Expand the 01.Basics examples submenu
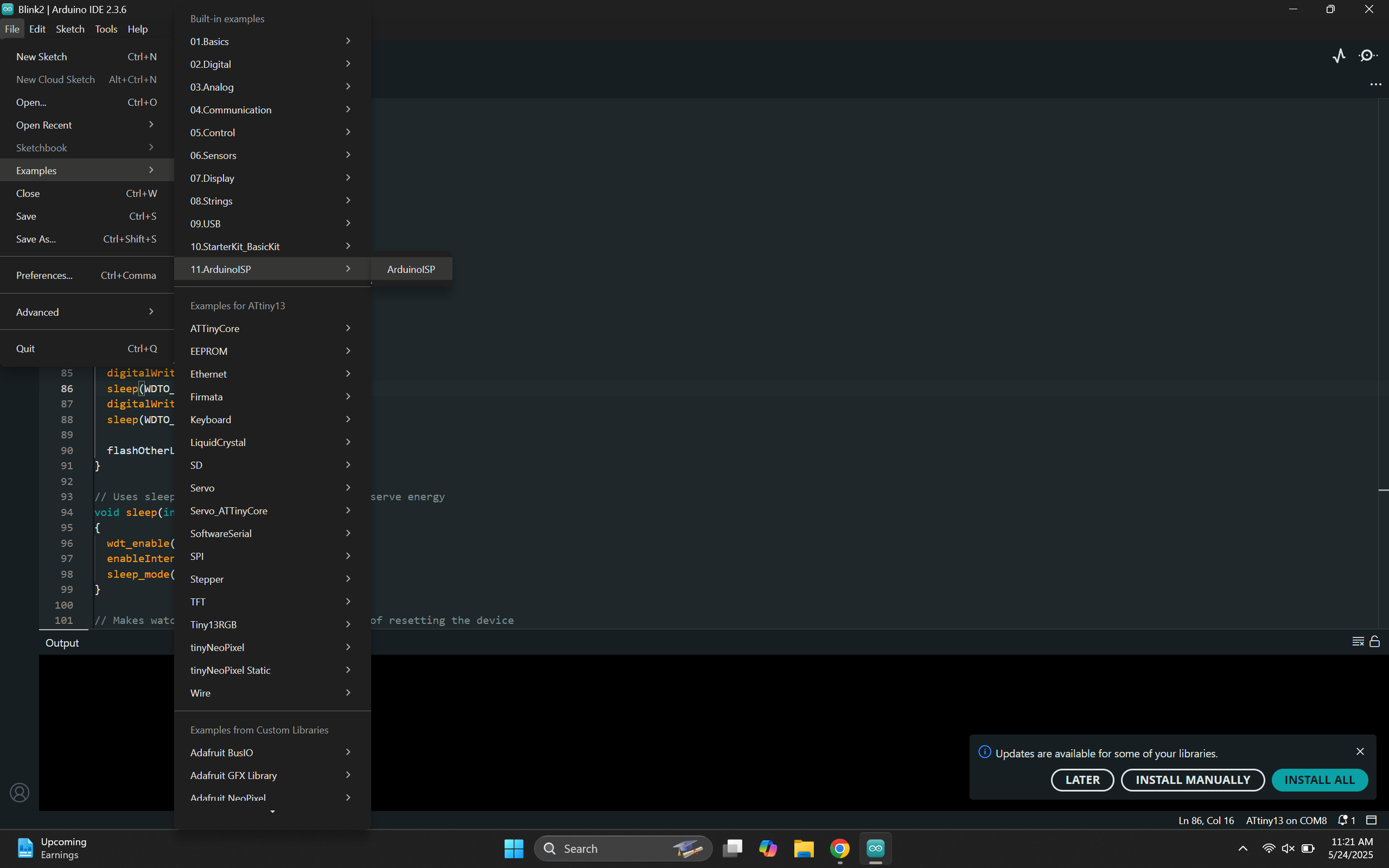 click(x=272, y=42)
